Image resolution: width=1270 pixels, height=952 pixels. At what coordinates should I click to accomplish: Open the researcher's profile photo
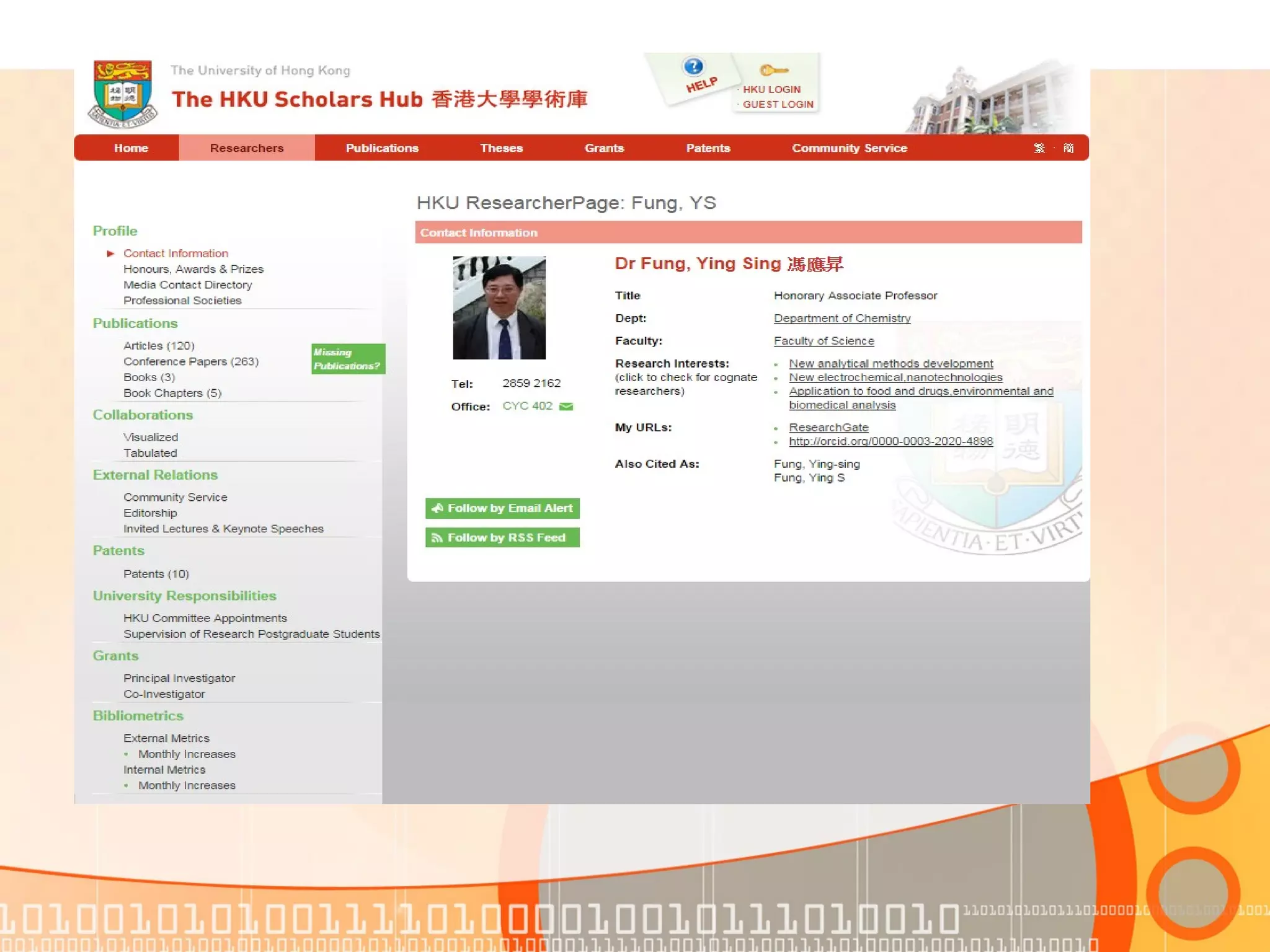499,308
